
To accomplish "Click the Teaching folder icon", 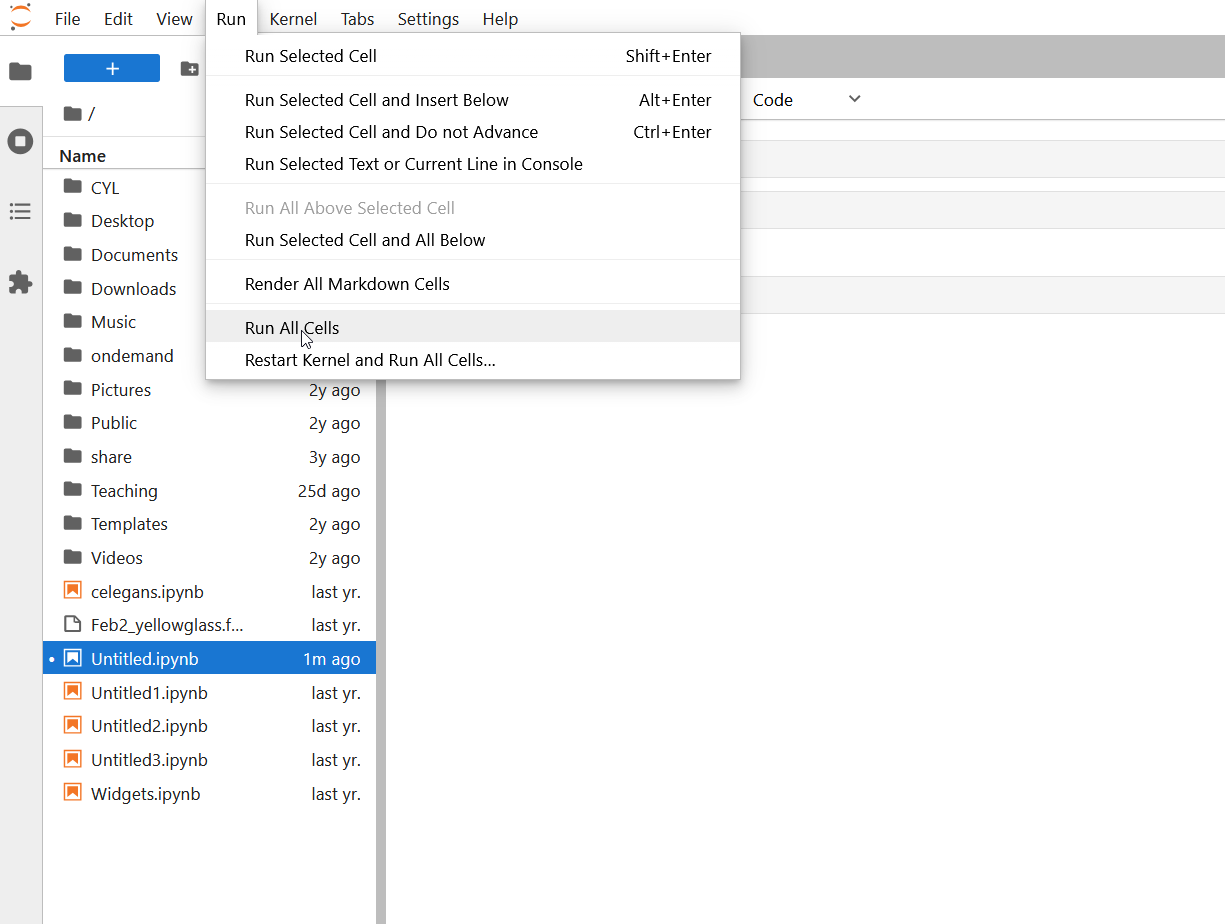I will click(72, 490).
